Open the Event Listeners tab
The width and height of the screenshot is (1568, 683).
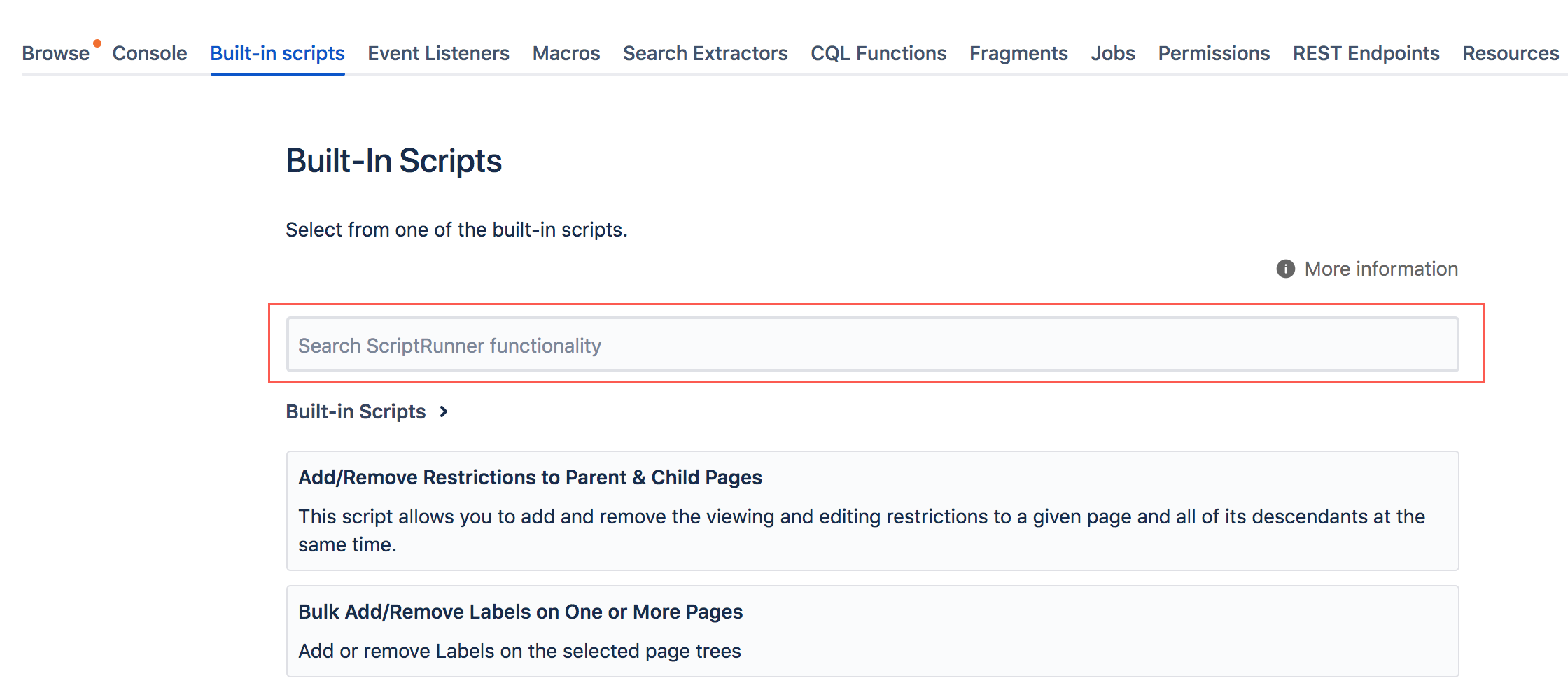coord(438,53)
